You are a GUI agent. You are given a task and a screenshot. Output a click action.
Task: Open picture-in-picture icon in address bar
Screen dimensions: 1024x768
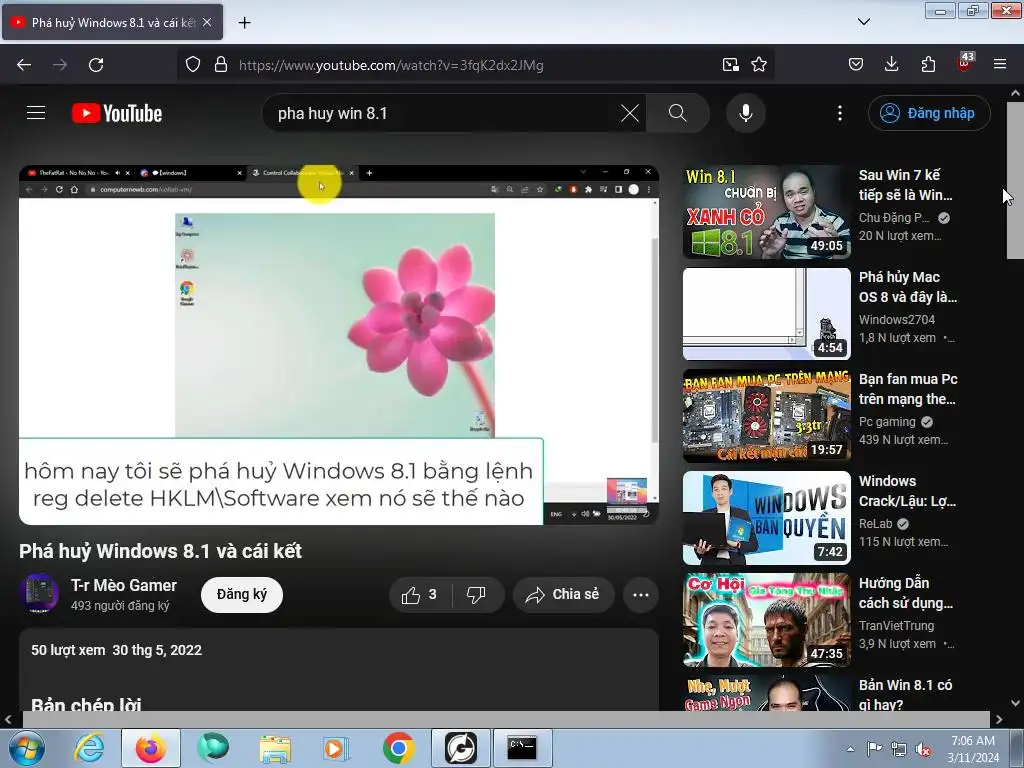[x=731, y=65]
